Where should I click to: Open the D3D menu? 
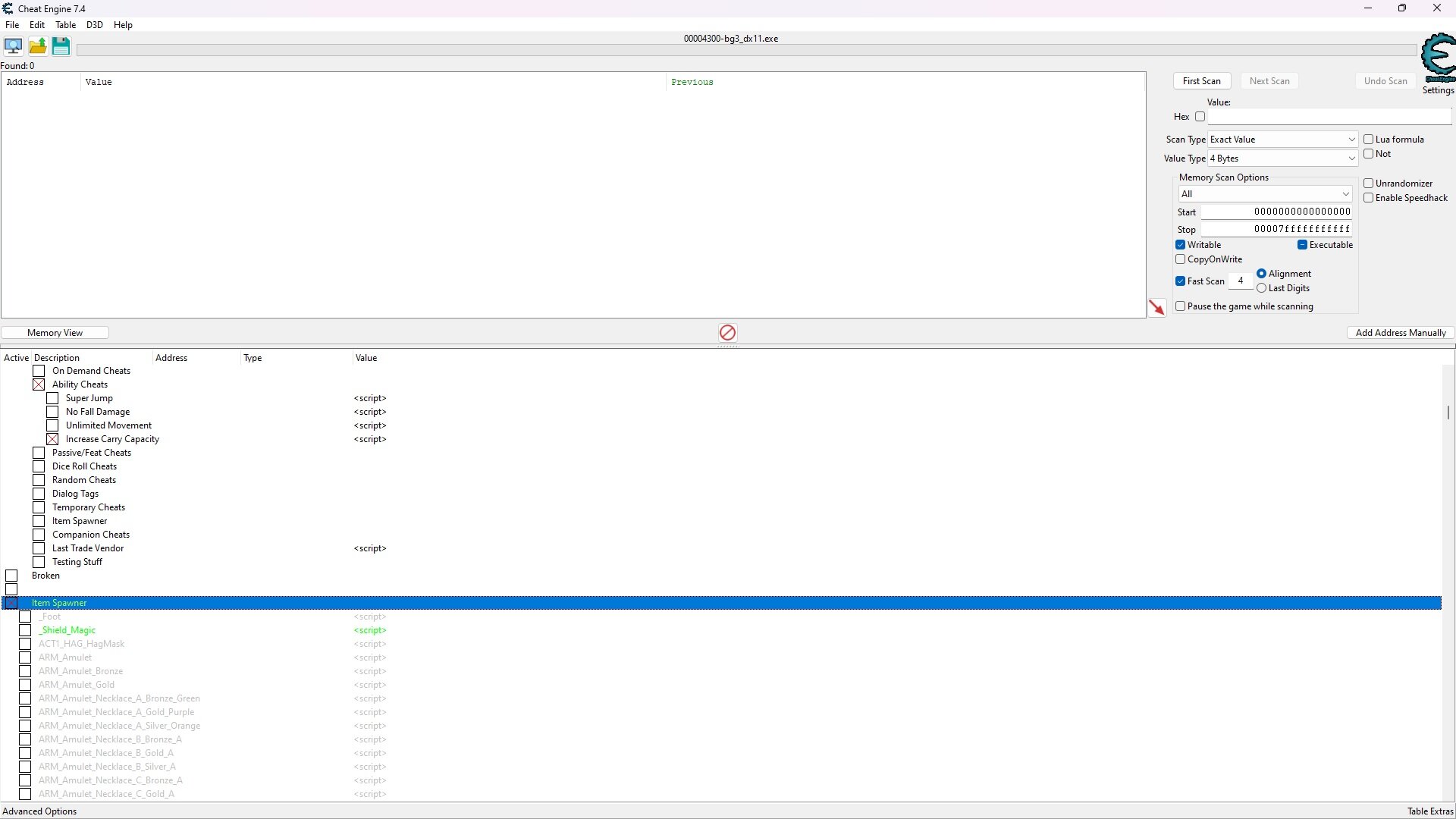click(94, 25)
